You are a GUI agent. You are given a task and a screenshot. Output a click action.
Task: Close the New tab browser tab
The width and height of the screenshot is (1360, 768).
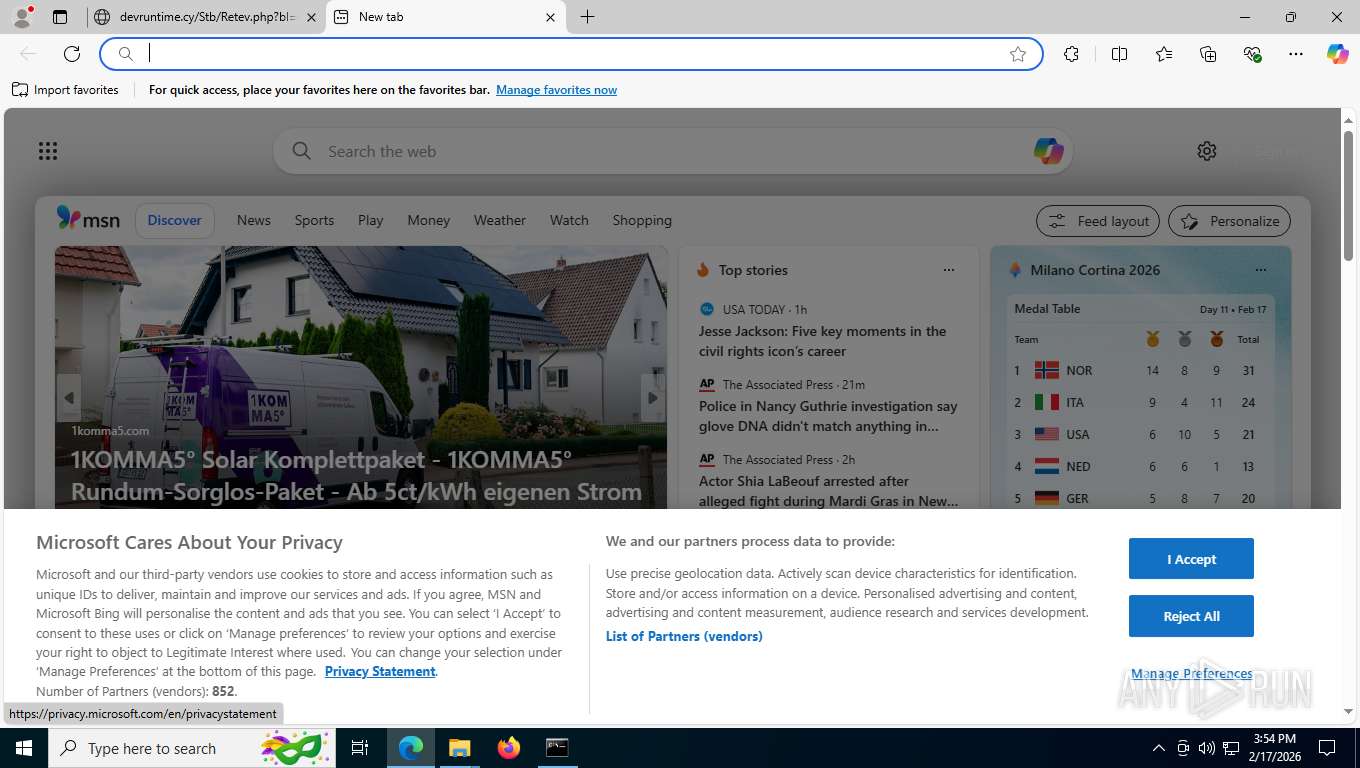tap(551, 17)
